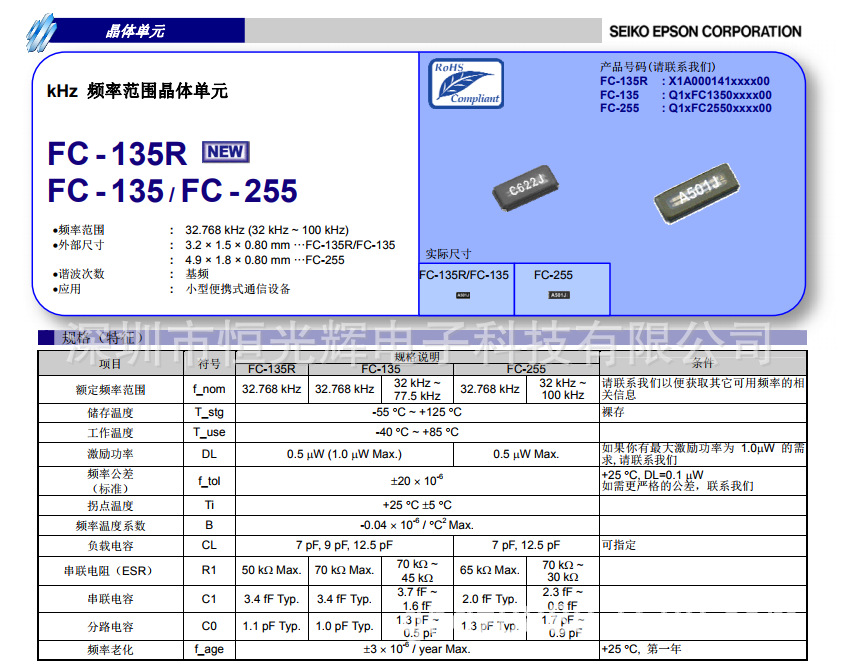The width and height of the screenshot is (841, 672).
Task: Click the T_use symbol cell
Action: (209, 432)
